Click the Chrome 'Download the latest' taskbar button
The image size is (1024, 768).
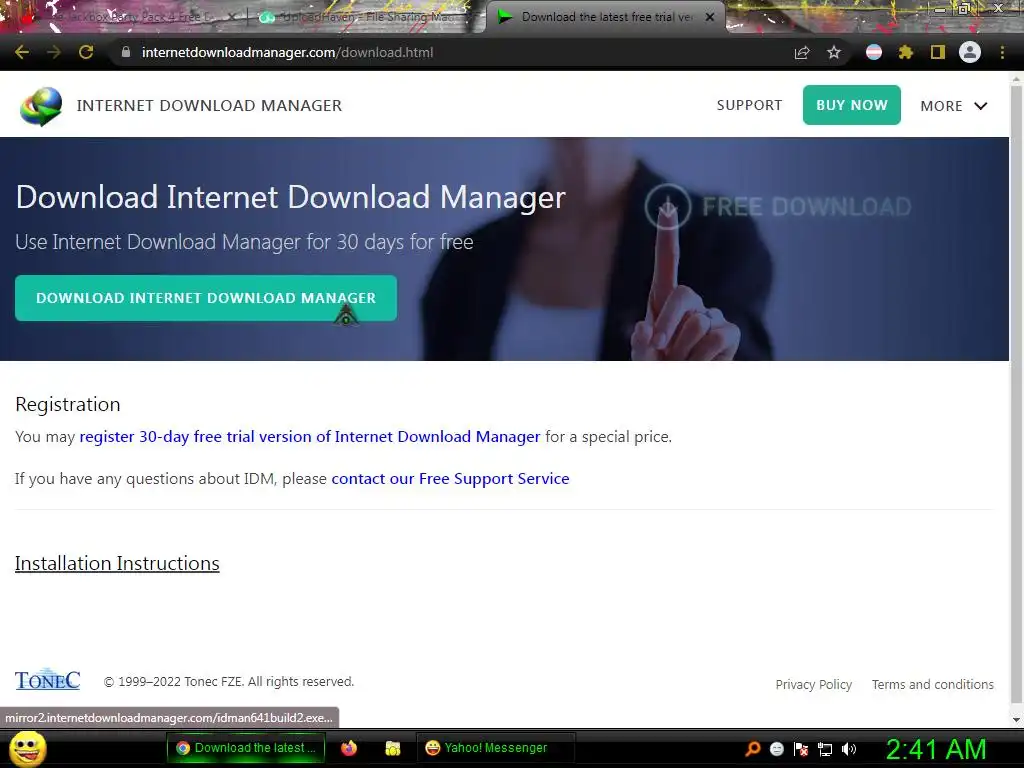pyautogui.click(x=248, y=748)
